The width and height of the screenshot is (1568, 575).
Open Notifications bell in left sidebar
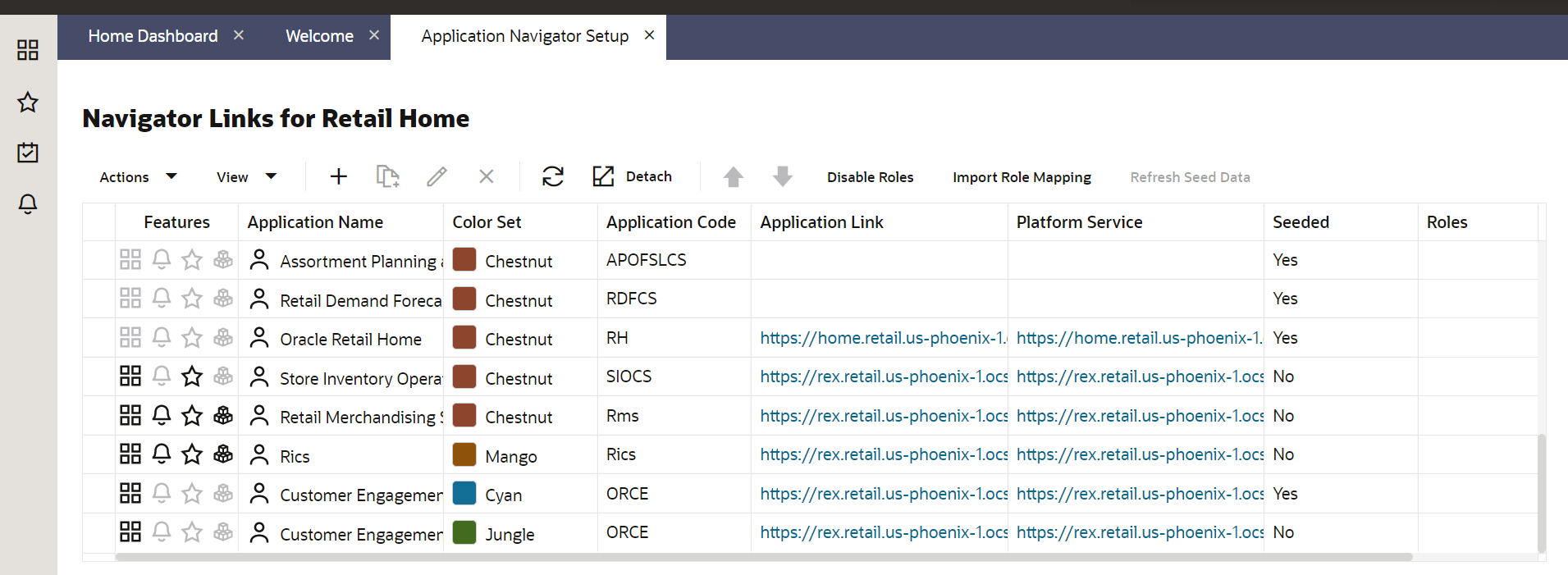28,203
